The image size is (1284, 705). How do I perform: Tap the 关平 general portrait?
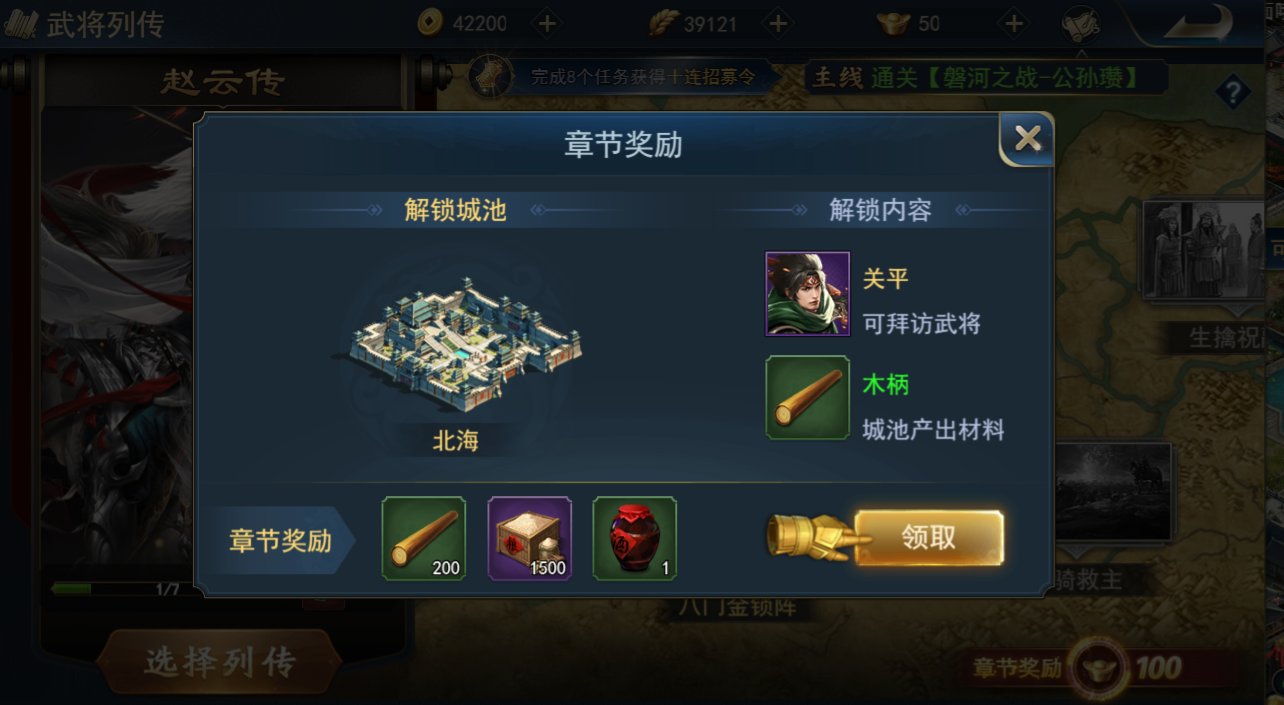click(x=807, y=294)
